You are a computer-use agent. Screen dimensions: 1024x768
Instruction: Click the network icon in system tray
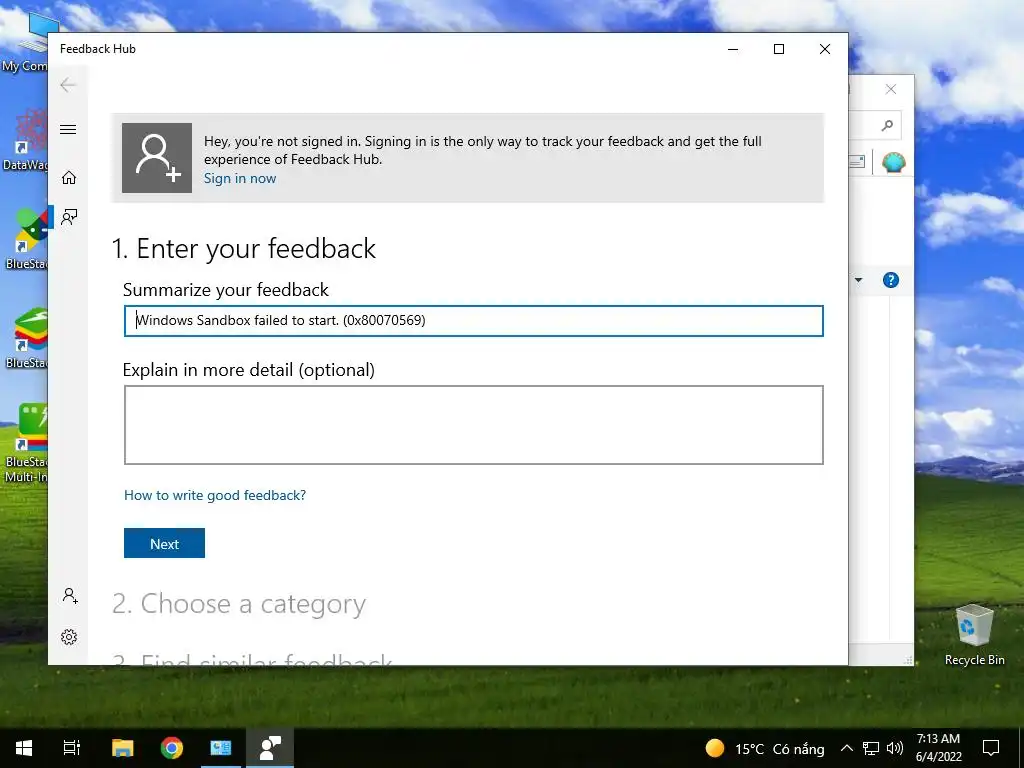pyautogui.click(x=871, y=748)
